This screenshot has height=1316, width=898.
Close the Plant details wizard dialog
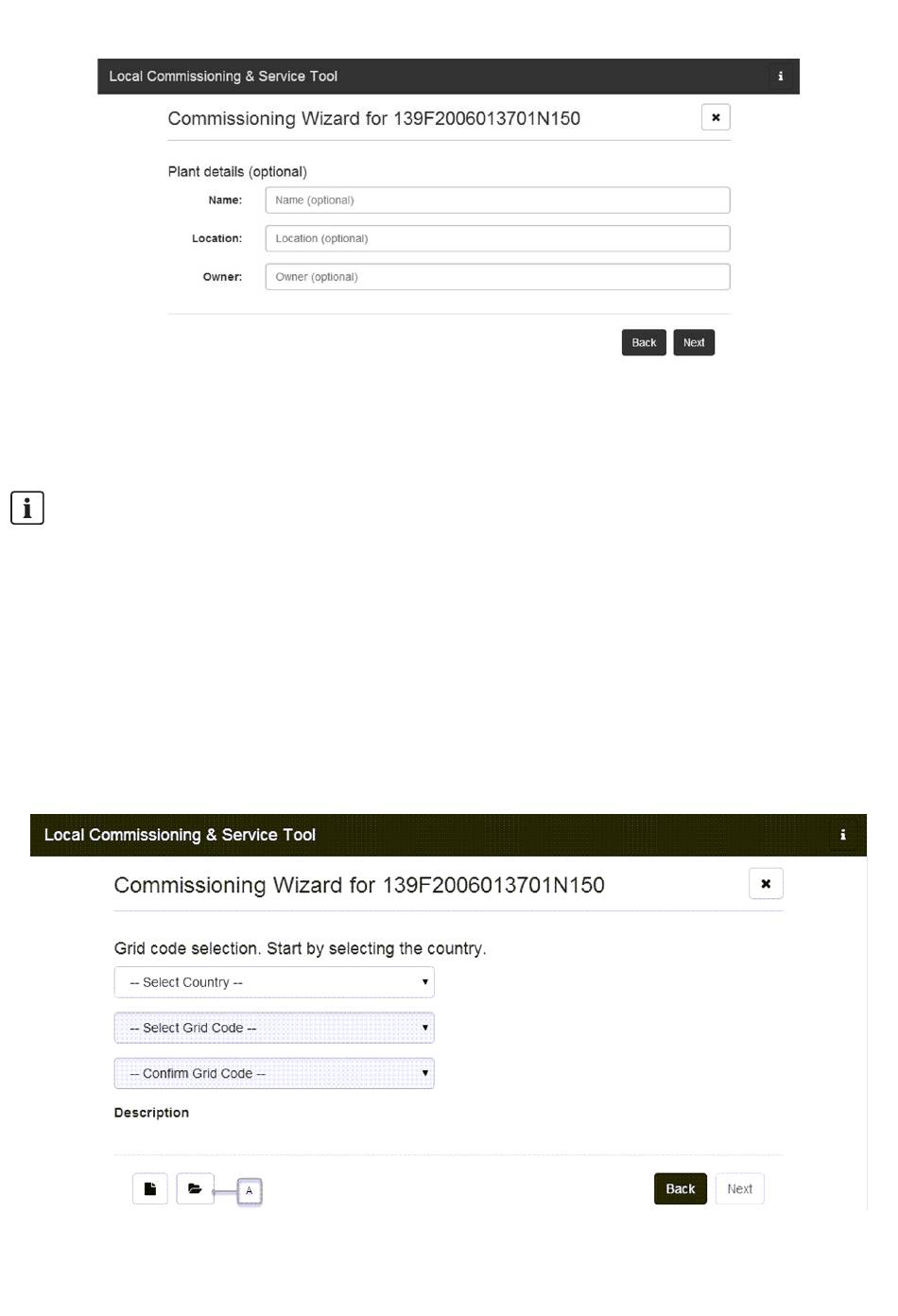pos(716,117)
